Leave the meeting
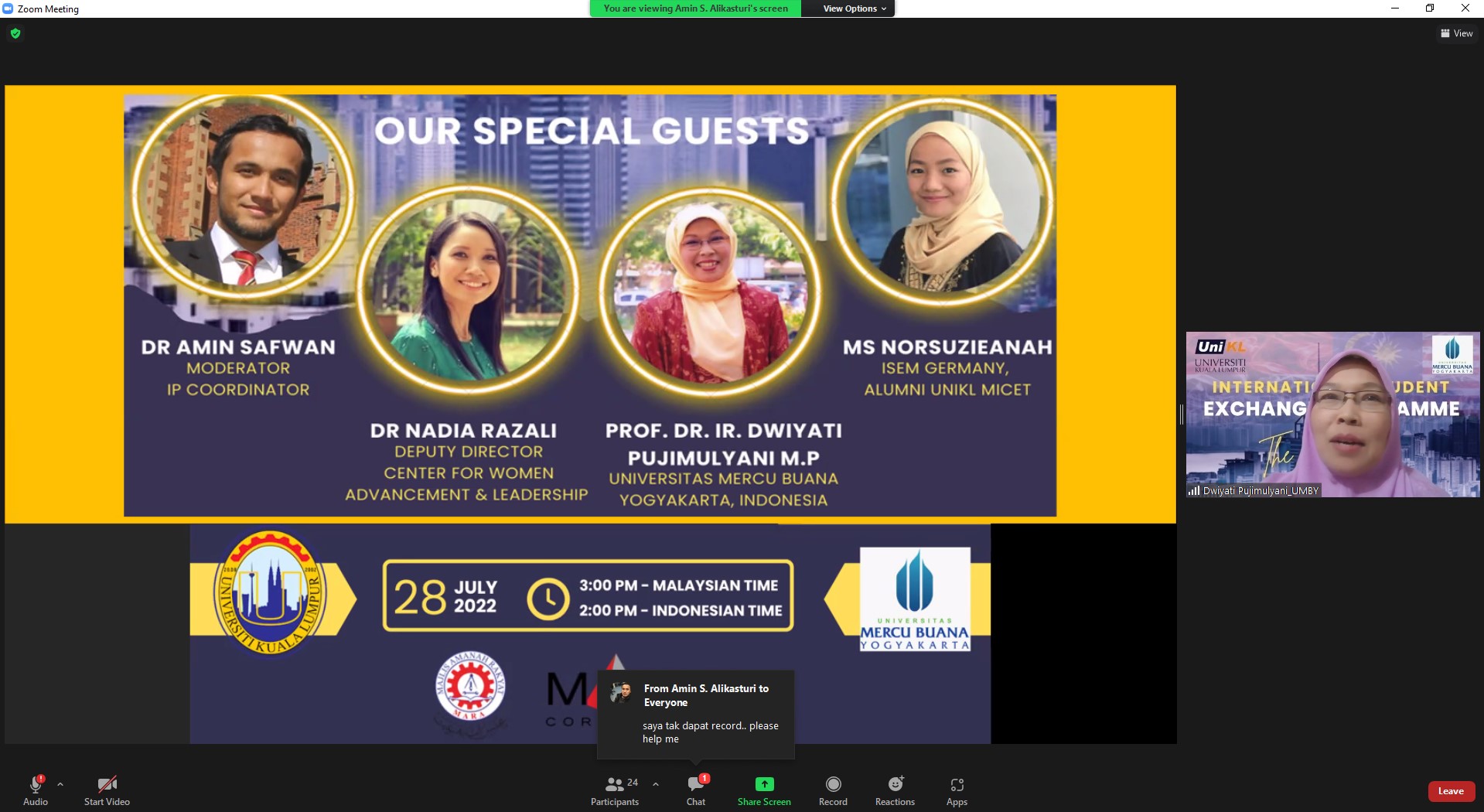The height and width of the screenshot is (812, 1484). click(x=1451, y=791)
